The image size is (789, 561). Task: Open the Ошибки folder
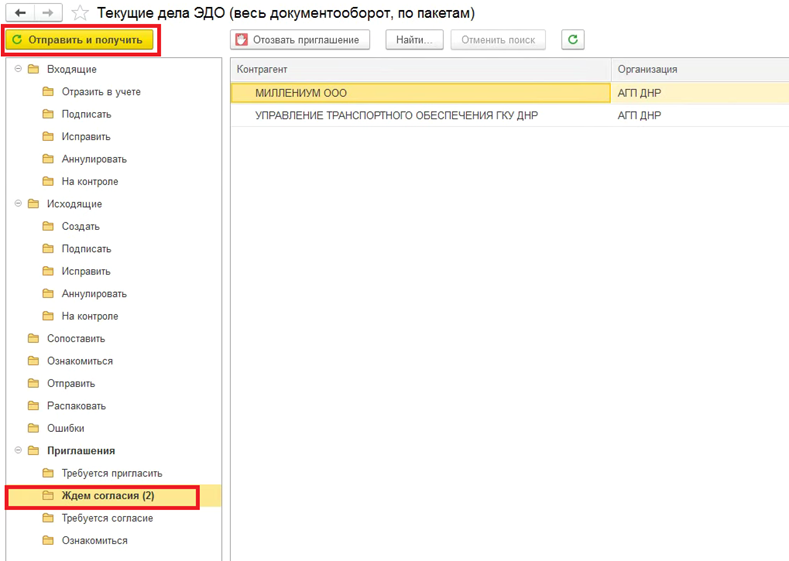[x=66, y=428]
